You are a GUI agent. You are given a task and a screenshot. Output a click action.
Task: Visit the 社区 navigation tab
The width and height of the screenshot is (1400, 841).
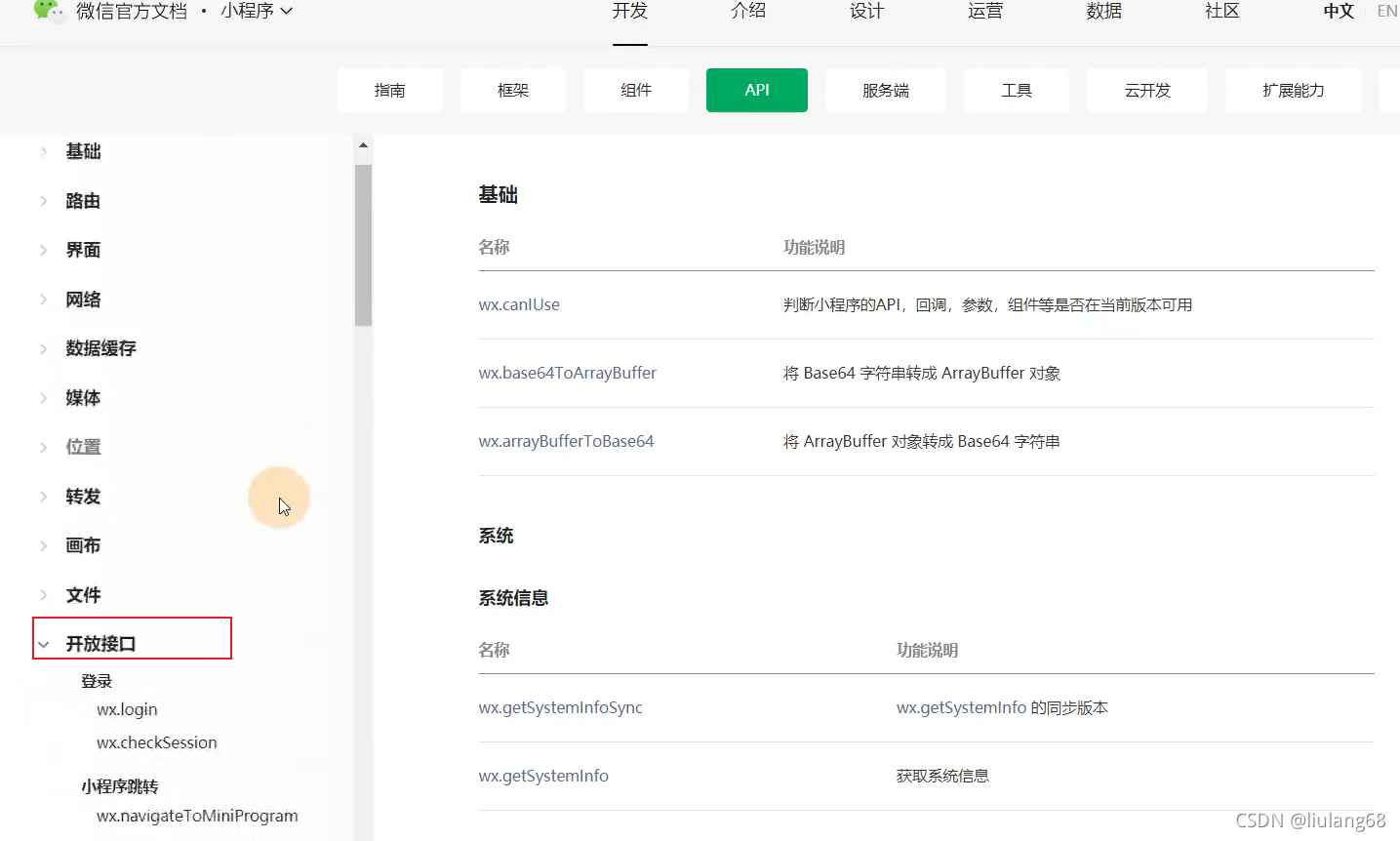1222,11
